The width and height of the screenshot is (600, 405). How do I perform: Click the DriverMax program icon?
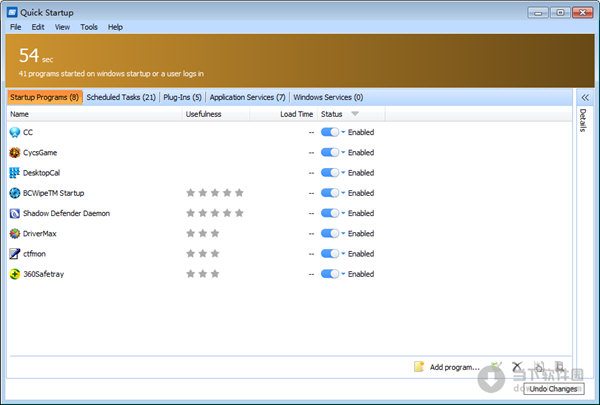tap(15, 234)
